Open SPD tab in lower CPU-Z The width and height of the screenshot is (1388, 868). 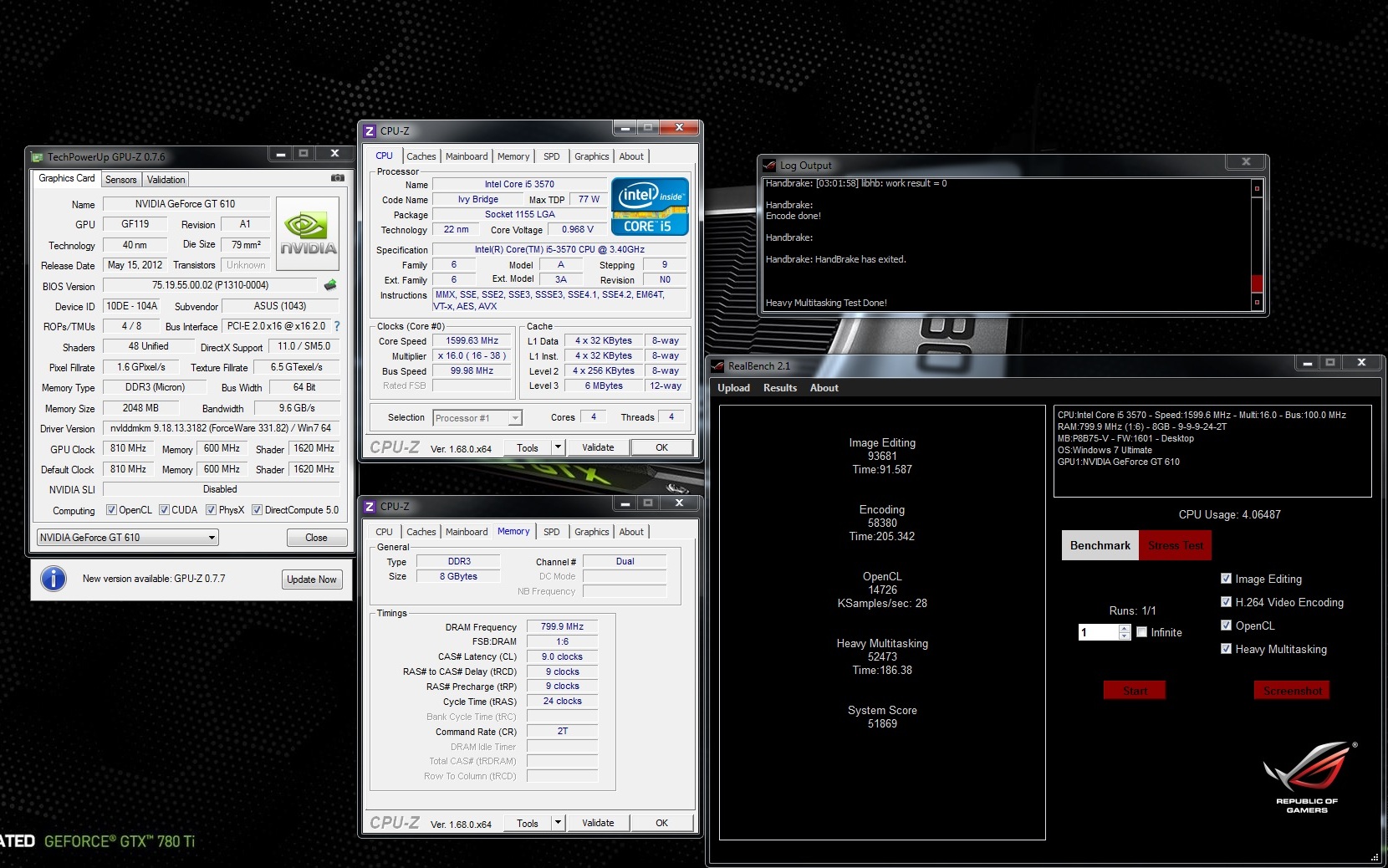552,532
